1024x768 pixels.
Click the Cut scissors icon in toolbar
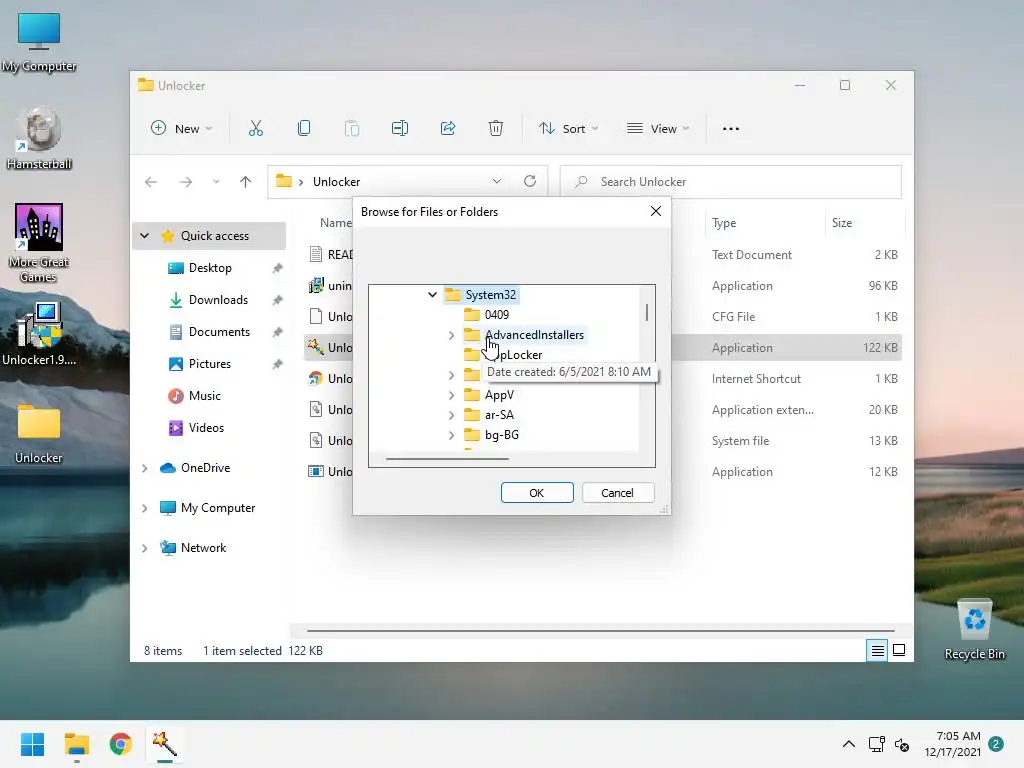click(x=255, y=129)
